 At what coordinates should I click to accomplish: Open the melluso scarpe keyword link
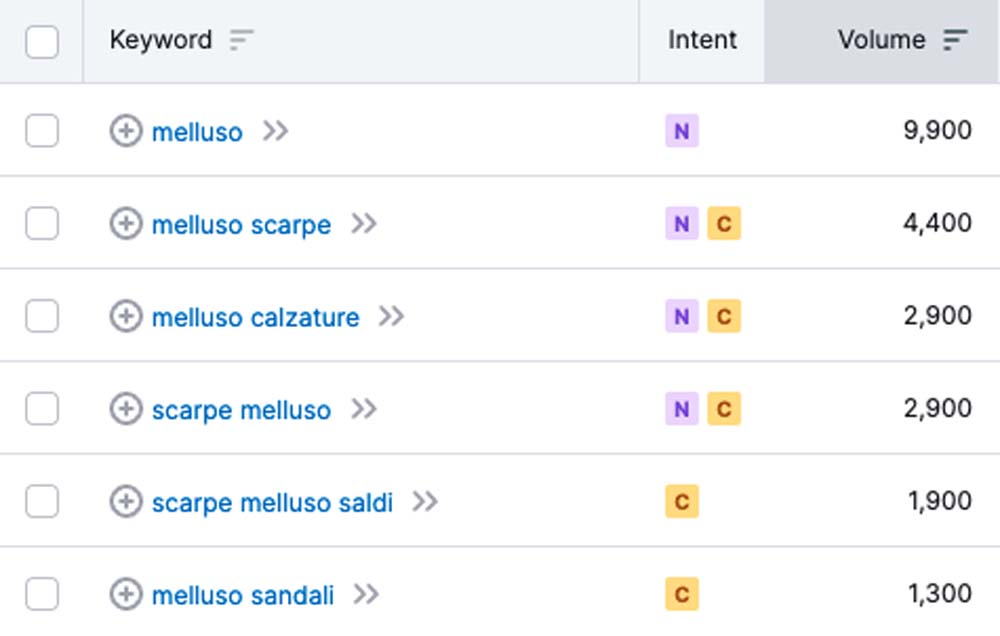click(241, 225)
